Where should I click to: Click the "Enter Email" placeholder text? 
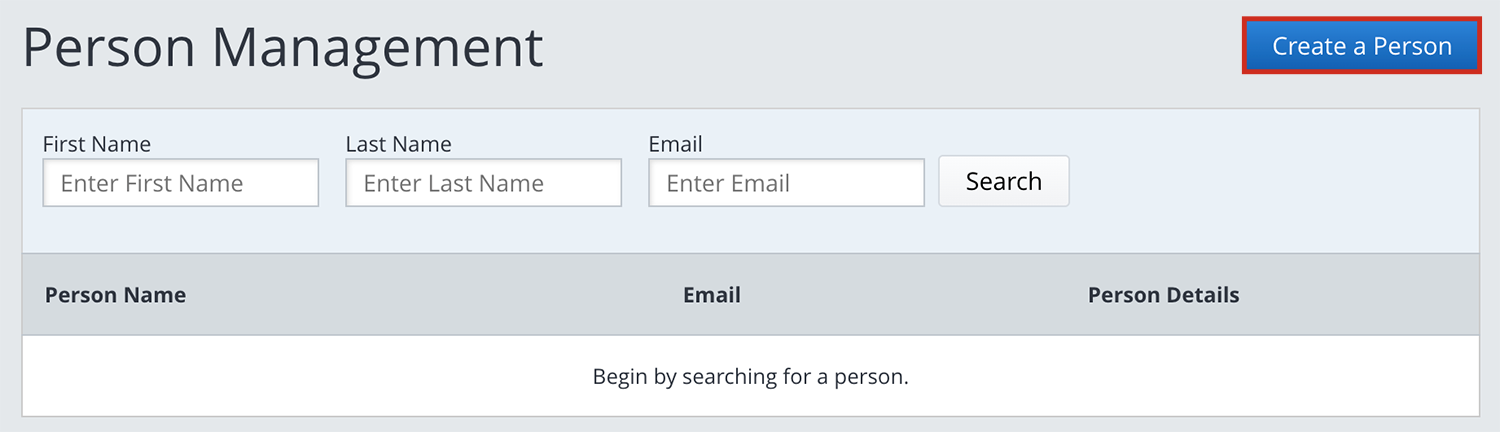728,184
